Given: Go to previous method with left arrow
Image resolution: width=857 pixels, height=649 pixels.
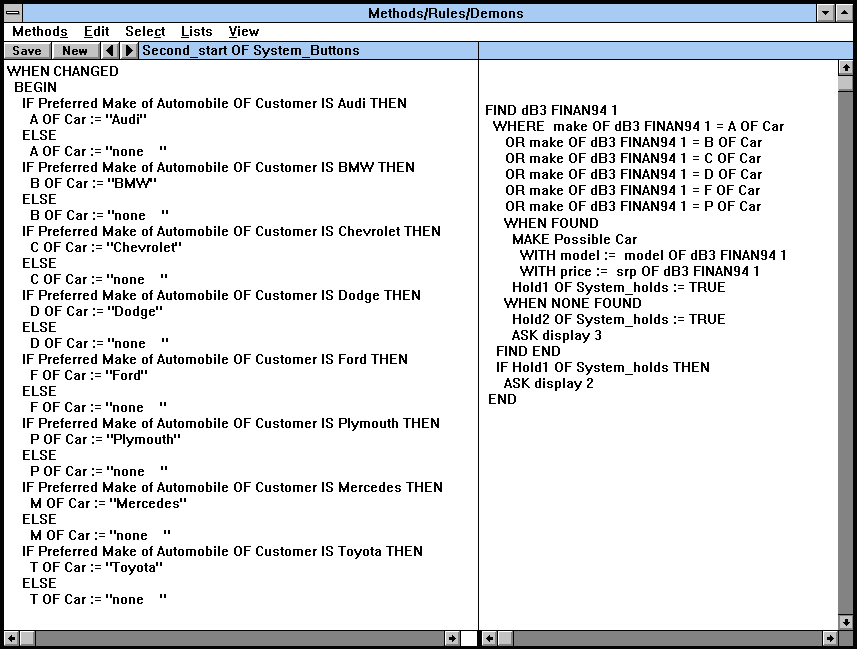Looking at the screenshot, I should [x=110, y=51].
